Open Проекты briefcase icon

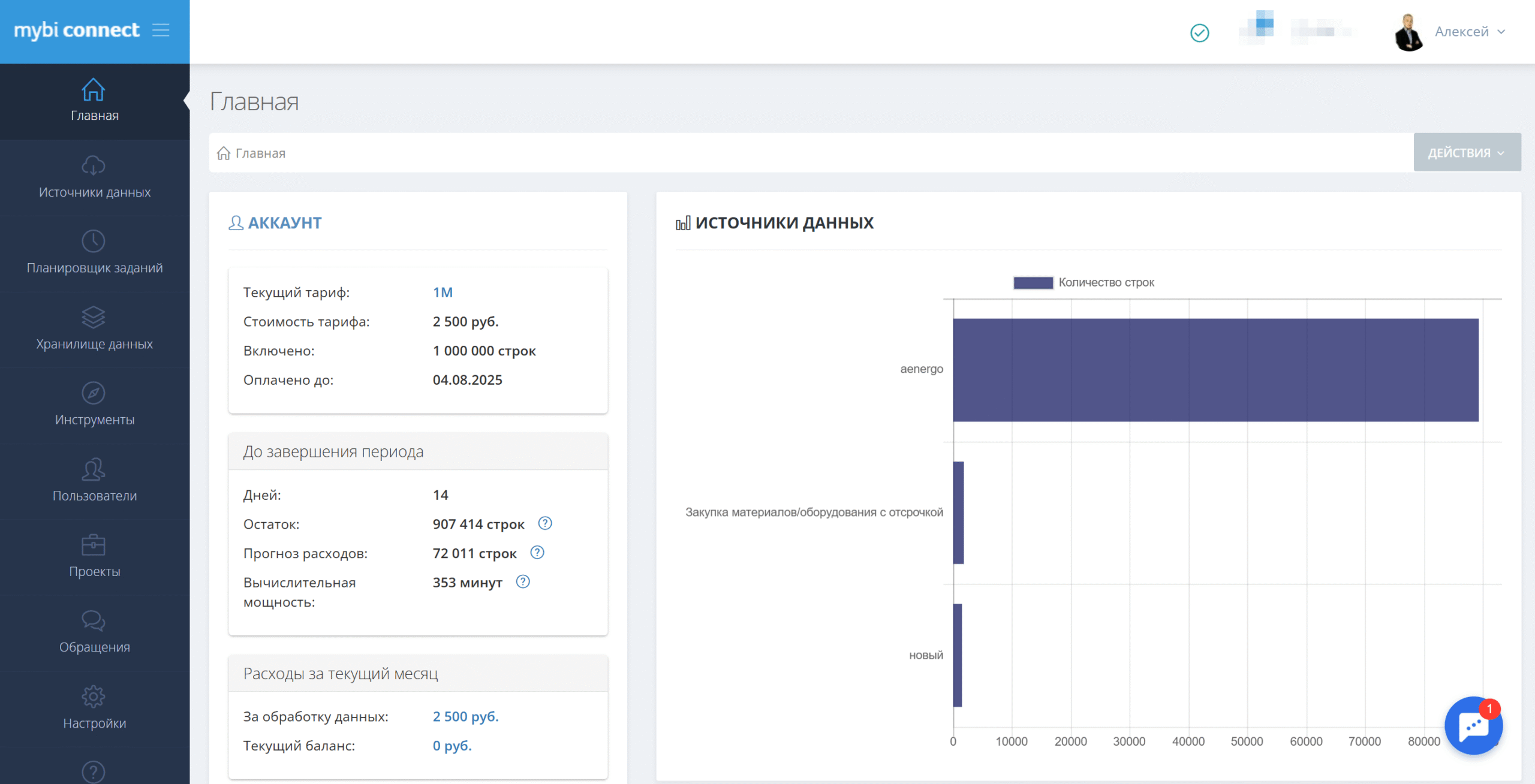click(x=93, y=545)
